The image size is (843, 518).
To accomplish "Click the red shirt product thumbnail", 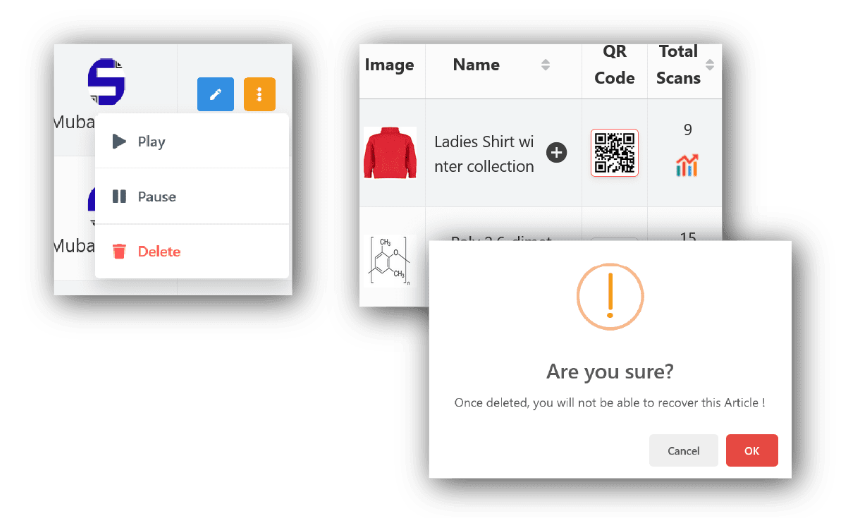I will point(390,153).
